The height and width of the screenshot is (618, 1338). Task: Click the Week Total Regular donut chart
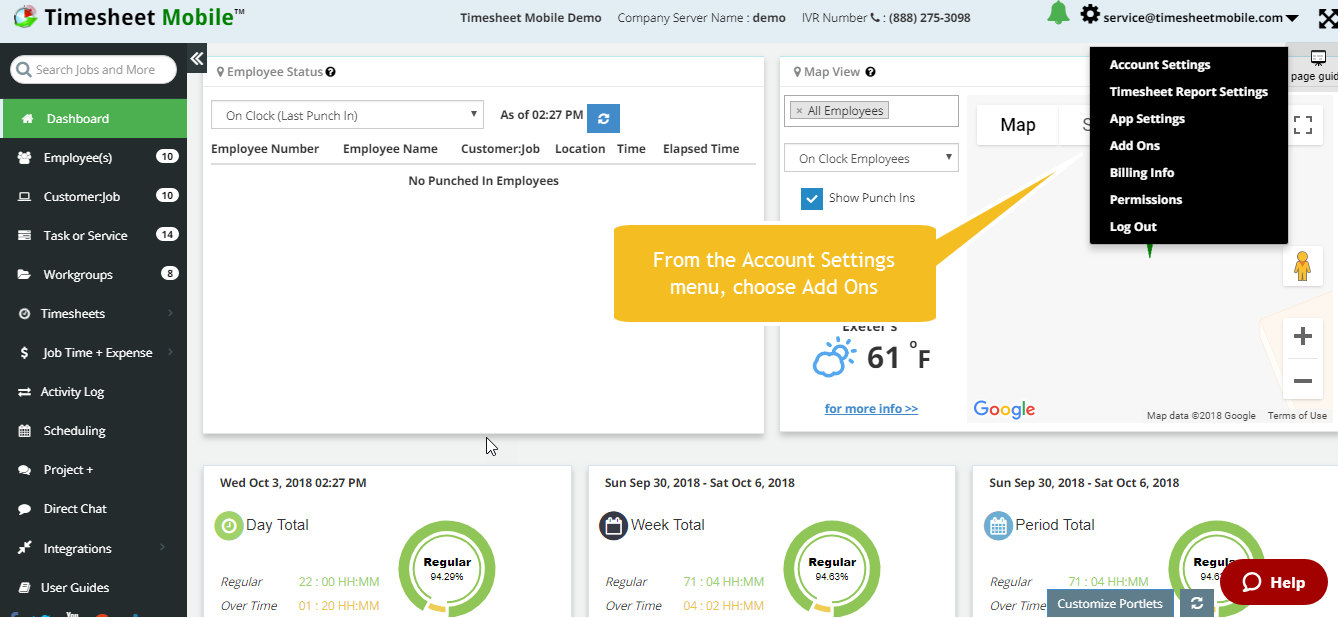tap(832, 567)
